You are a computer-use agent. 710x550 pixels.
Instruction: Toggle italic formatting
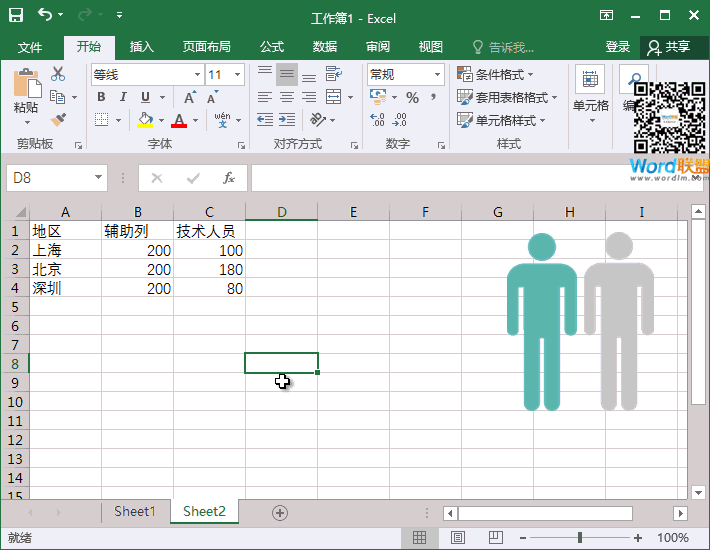(x=123, y=97)
